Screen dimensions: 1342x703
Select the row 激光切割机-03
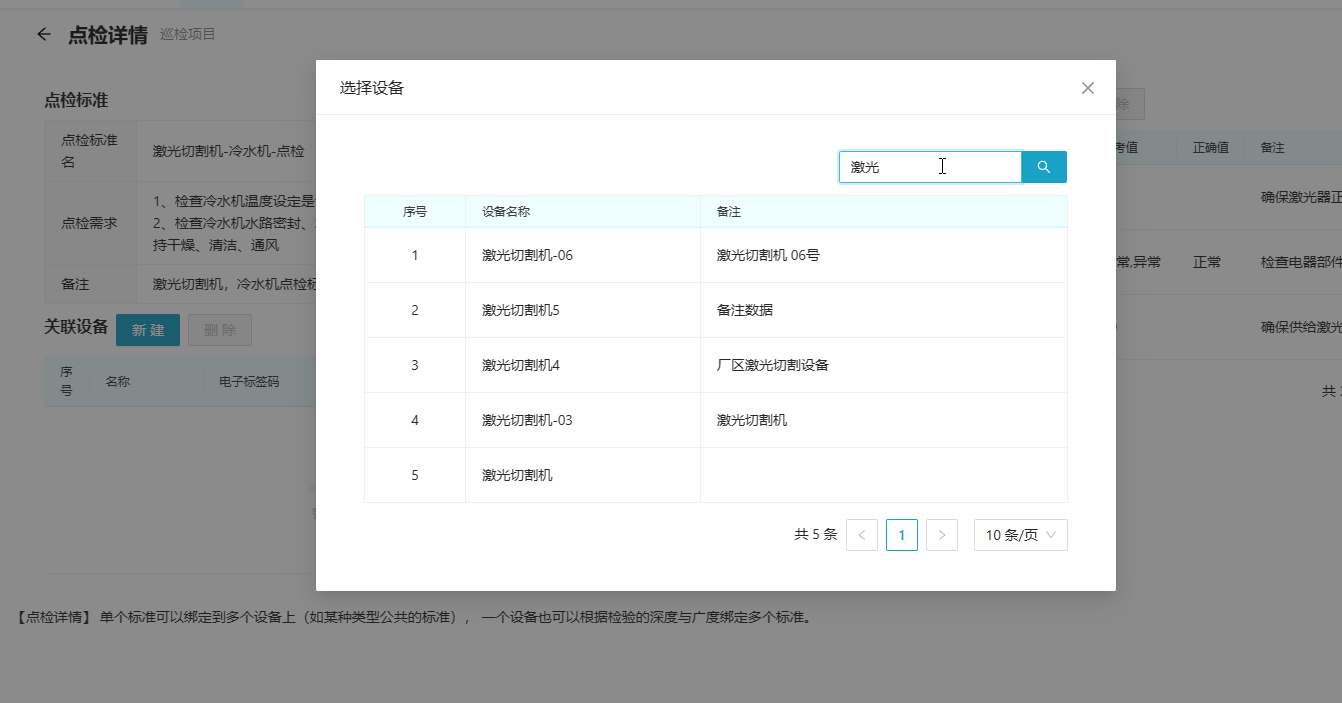(x=716, y=420)
